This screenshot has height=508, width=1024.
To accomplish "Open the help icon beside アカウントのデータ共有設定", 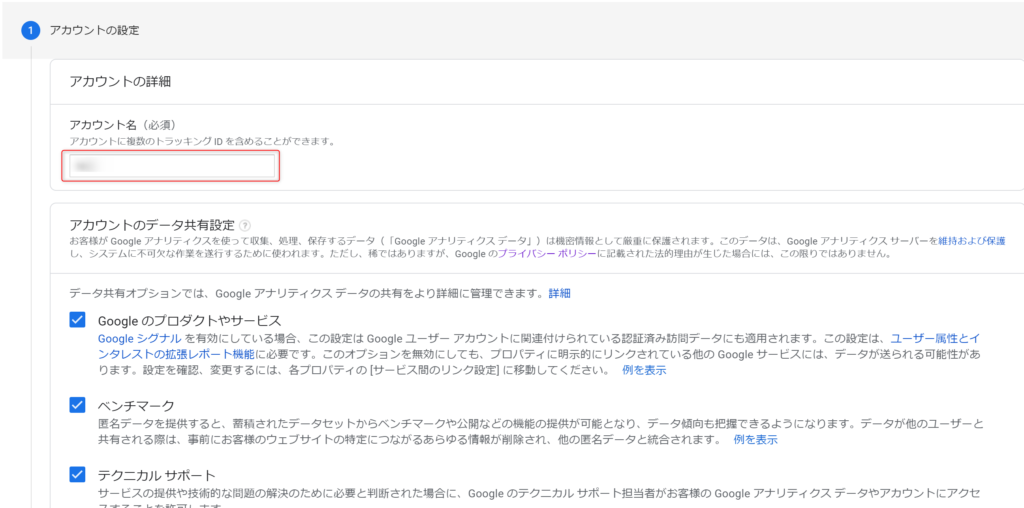I will click(x=245, y=226).
